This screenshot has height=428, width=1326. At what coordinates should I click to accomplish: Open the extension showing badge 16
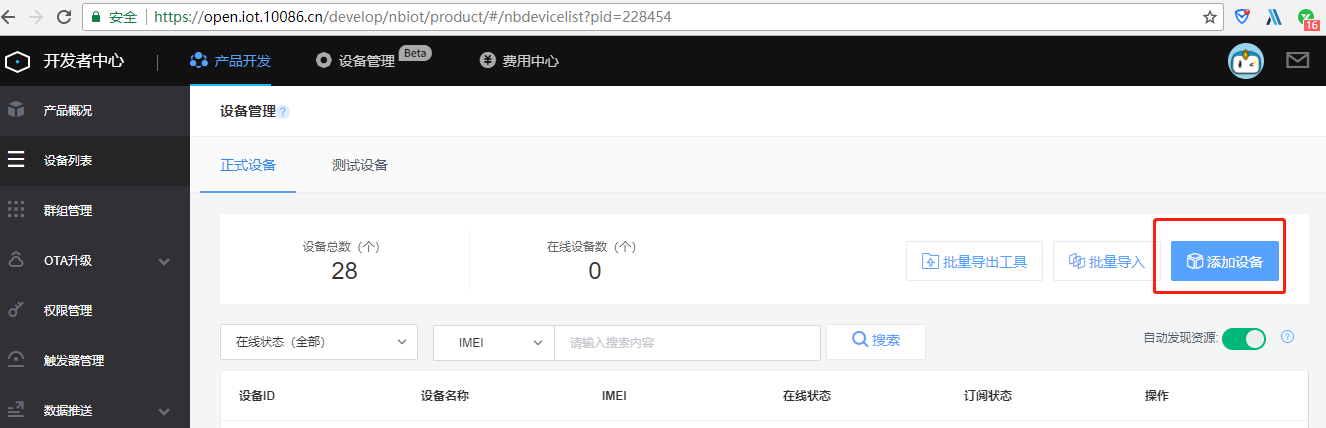pos(1307,19)
